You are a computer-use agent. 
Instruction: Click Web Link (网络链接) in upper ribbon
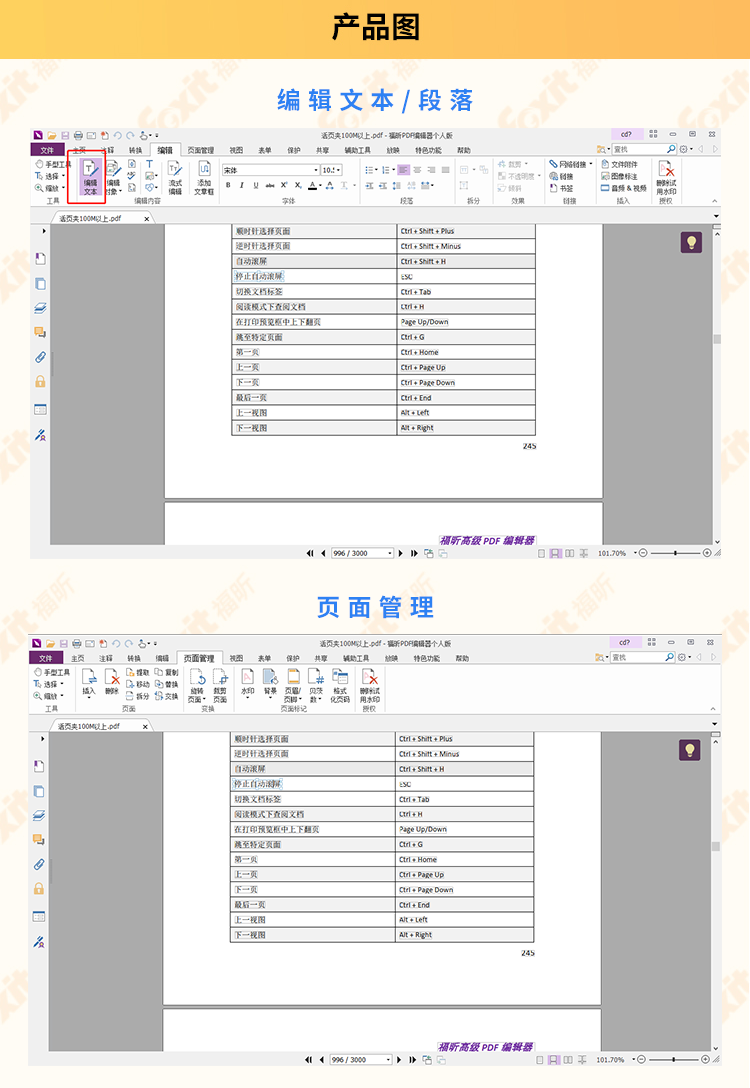(x=571, y=164)
